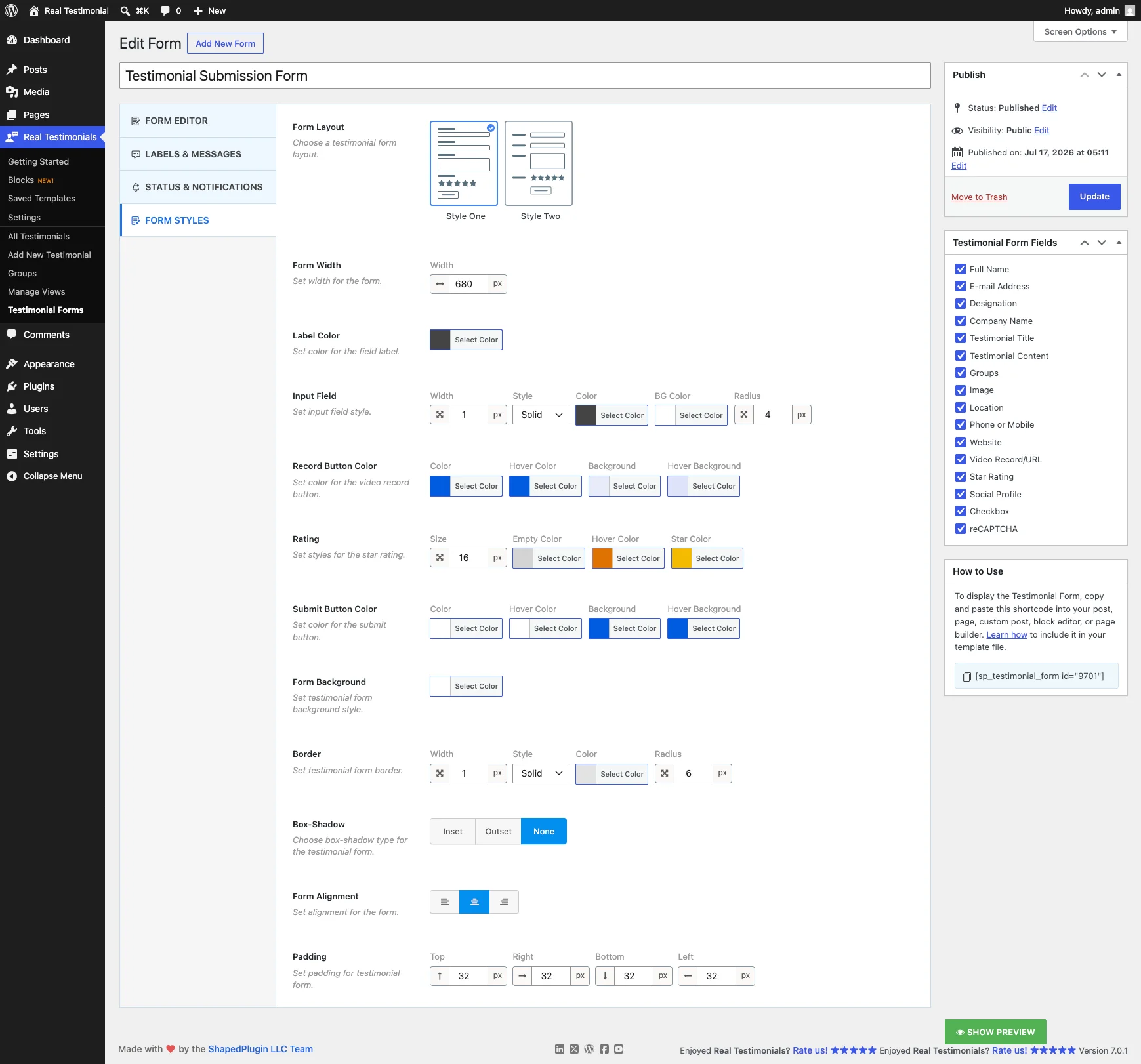Collapse the Publish panel with triangle toggle
Image resolution: width=1141 pixels, height=1064 pixels.
click(x=1119, y=75)
